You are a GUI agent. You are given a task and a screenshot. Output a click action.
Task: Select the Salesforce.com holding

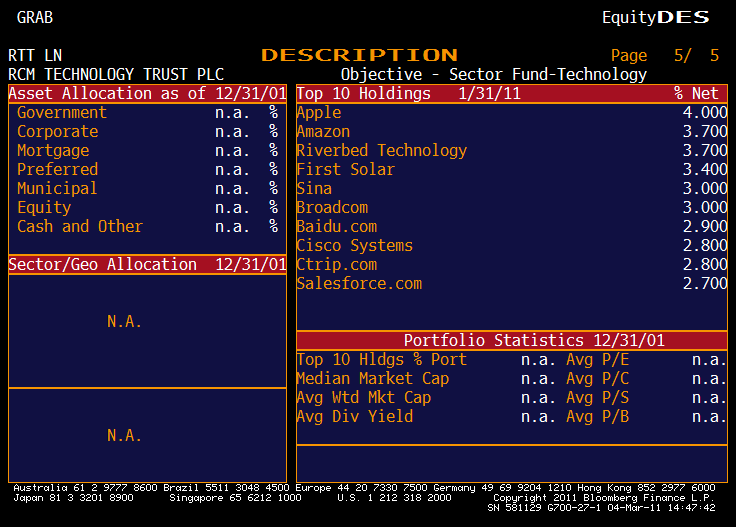click(x=359, y=284)
